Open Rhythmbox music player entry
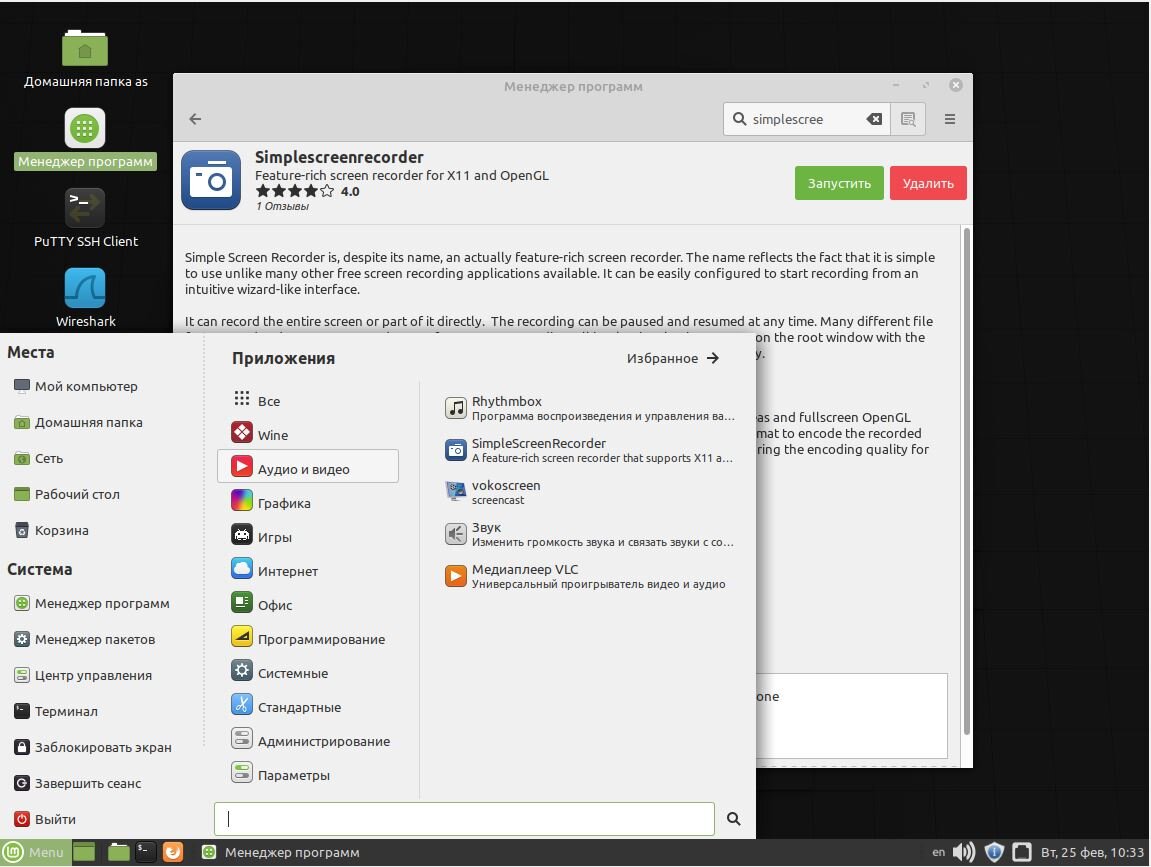1151x867 pixels. (x=589, y=408)
